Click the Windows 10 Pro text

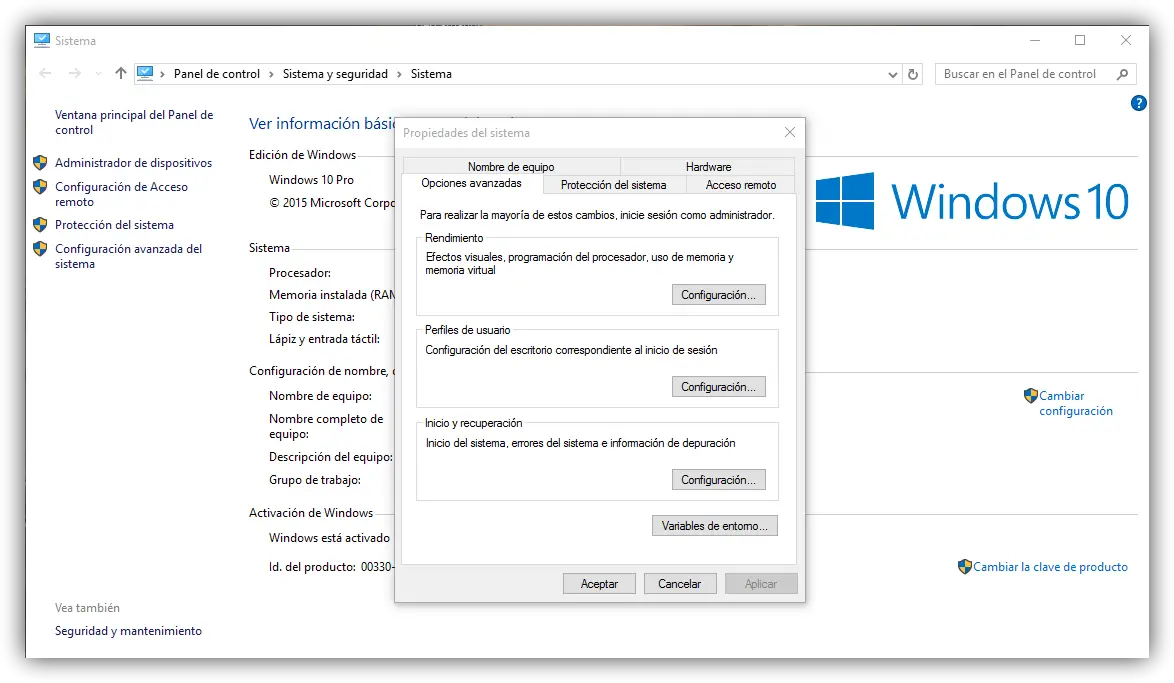311,180
